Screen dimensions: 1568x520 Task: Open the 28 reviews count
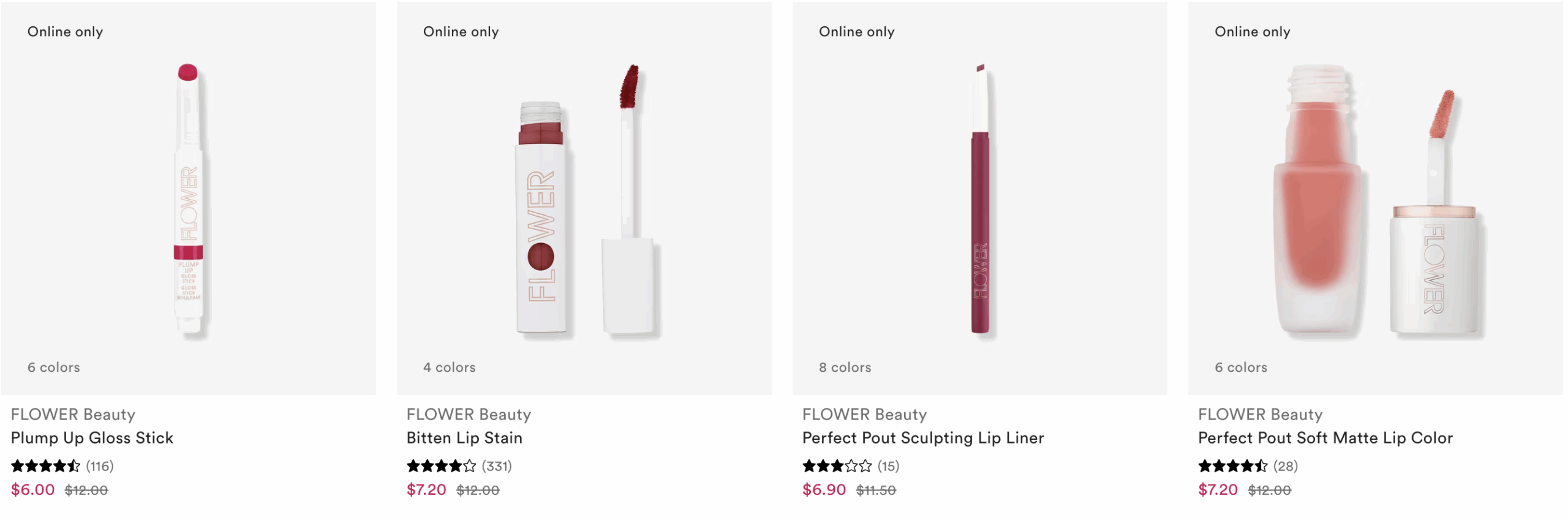[x=1285, y=466]
